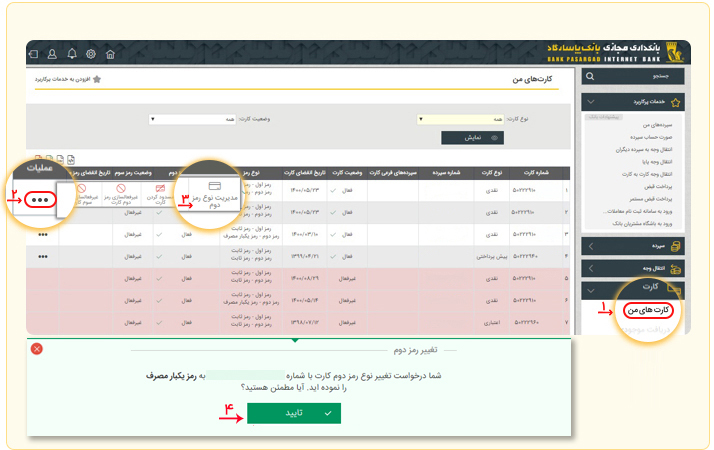Go to the home icon
The image size is (714, 450).
pyautogui.click(x=110, y=54)
